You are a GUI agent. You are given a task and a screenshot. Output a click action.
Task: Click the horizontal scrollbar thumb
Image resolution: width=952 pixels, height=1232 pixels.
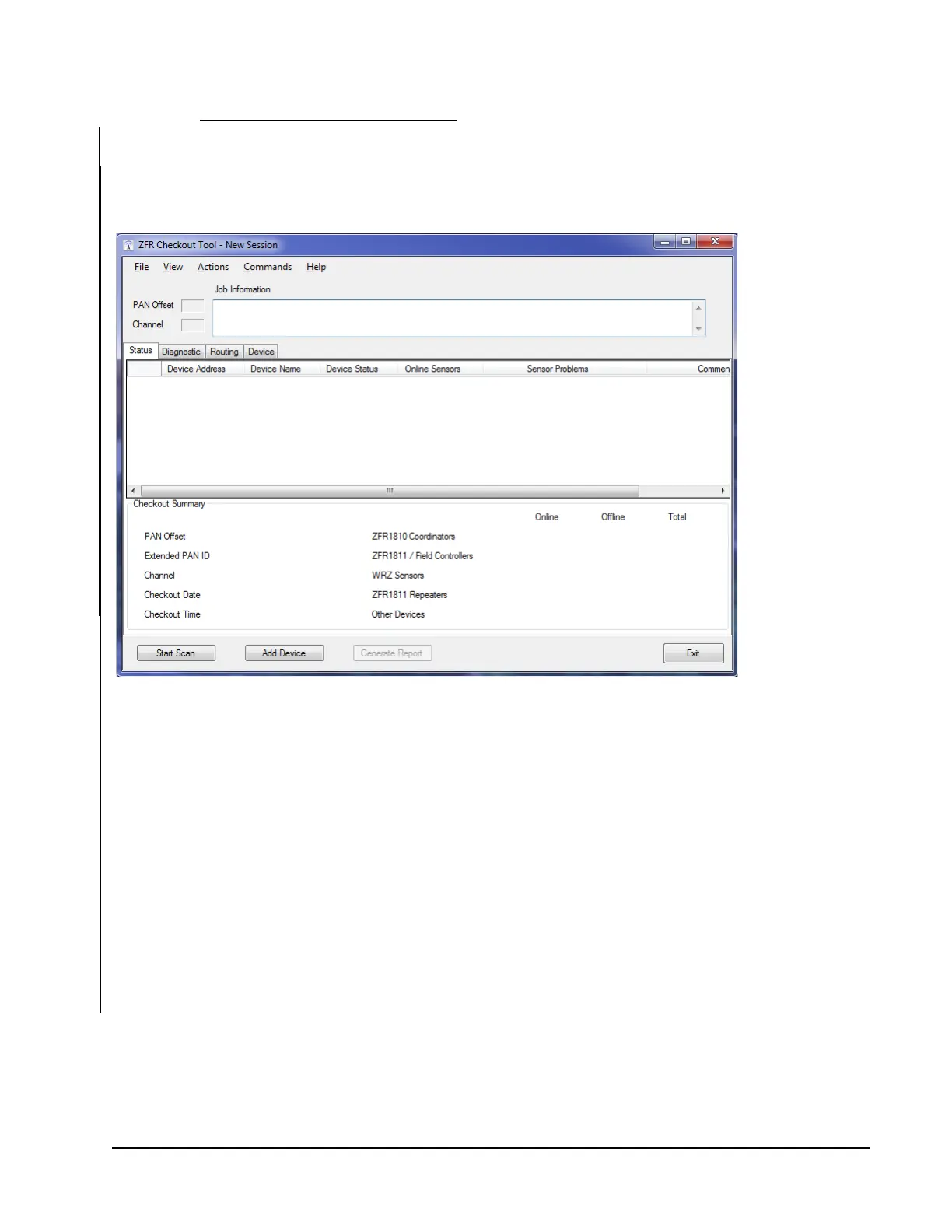click(390, 491)
